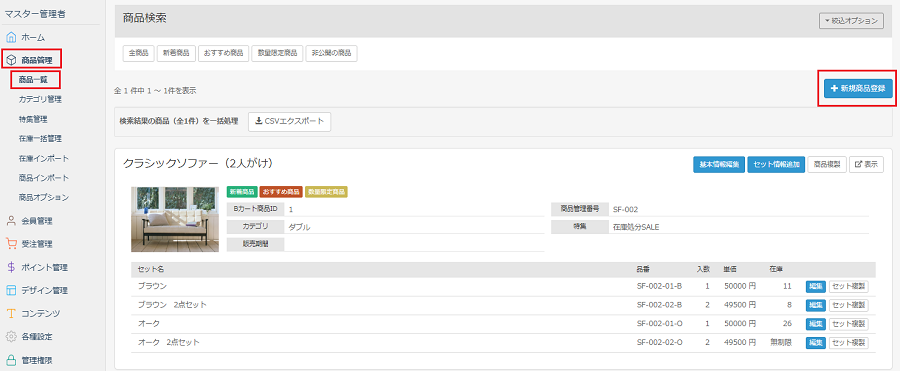Open 商品オプション submenu item
The width and height of the screenshot is (900, 371).
pyautogui.click(x=44, y=198)
